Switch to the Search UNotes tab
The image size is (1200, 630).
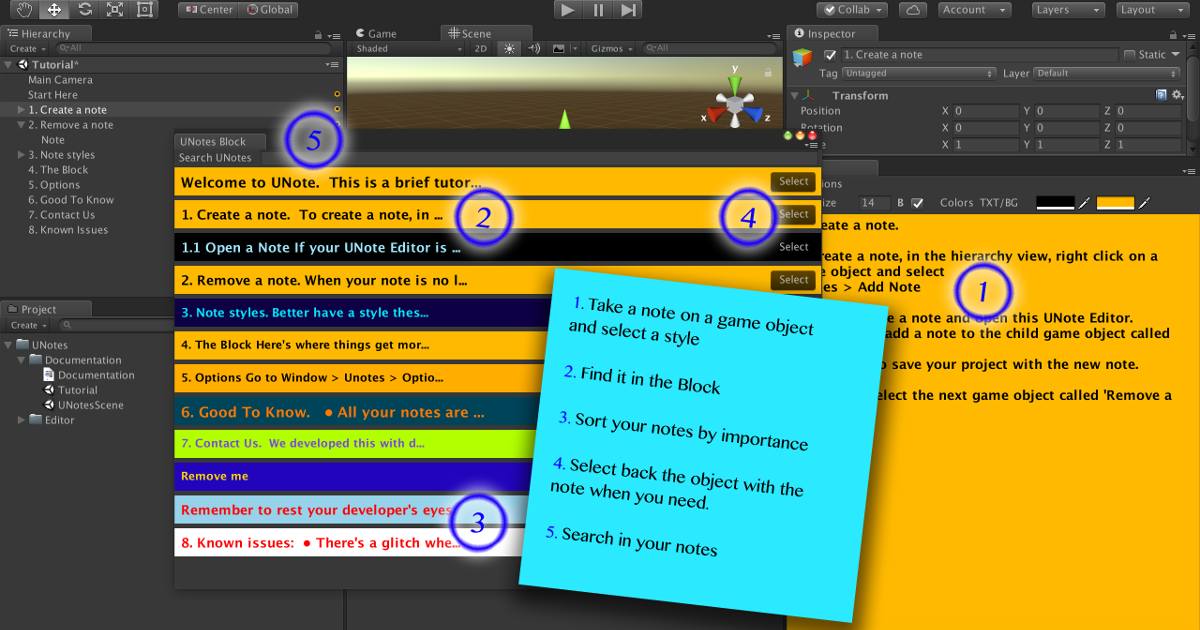[x=216, y=157]
